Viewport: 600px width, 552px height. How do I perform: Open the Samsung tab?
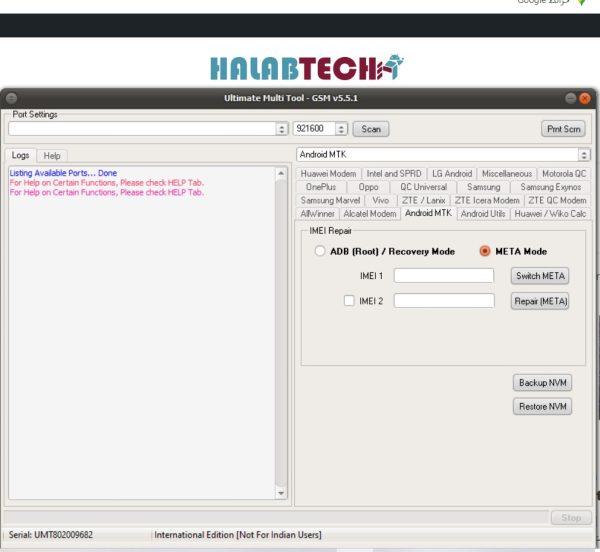(483, 187)
